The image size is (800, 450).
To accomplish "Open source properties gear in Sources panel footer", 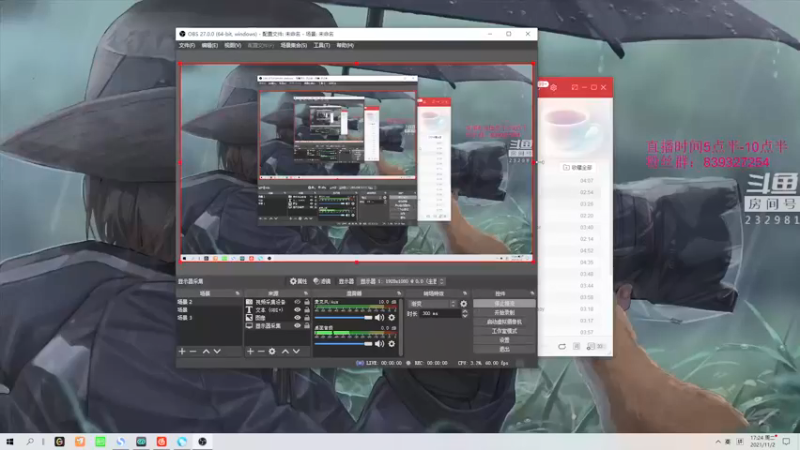I will 272,352.
